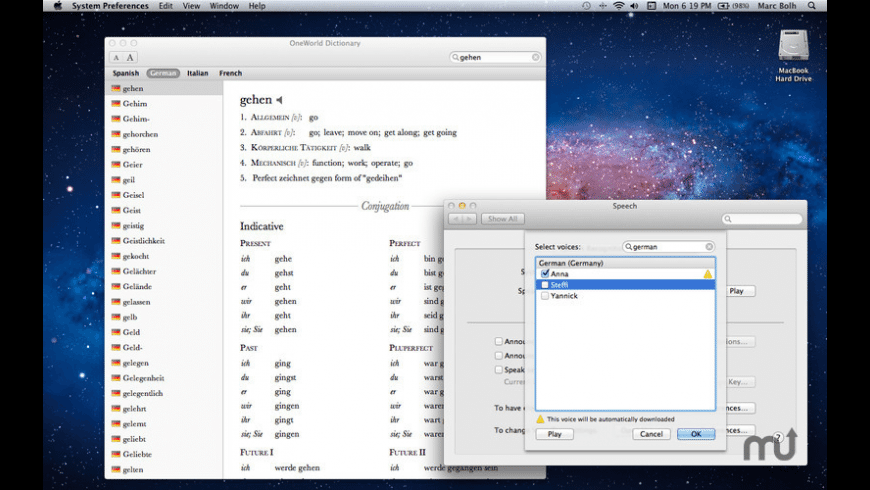This screenshot has height=490, width=870.
Task: Click the Show All button
Action: click(x=502, y=219)
